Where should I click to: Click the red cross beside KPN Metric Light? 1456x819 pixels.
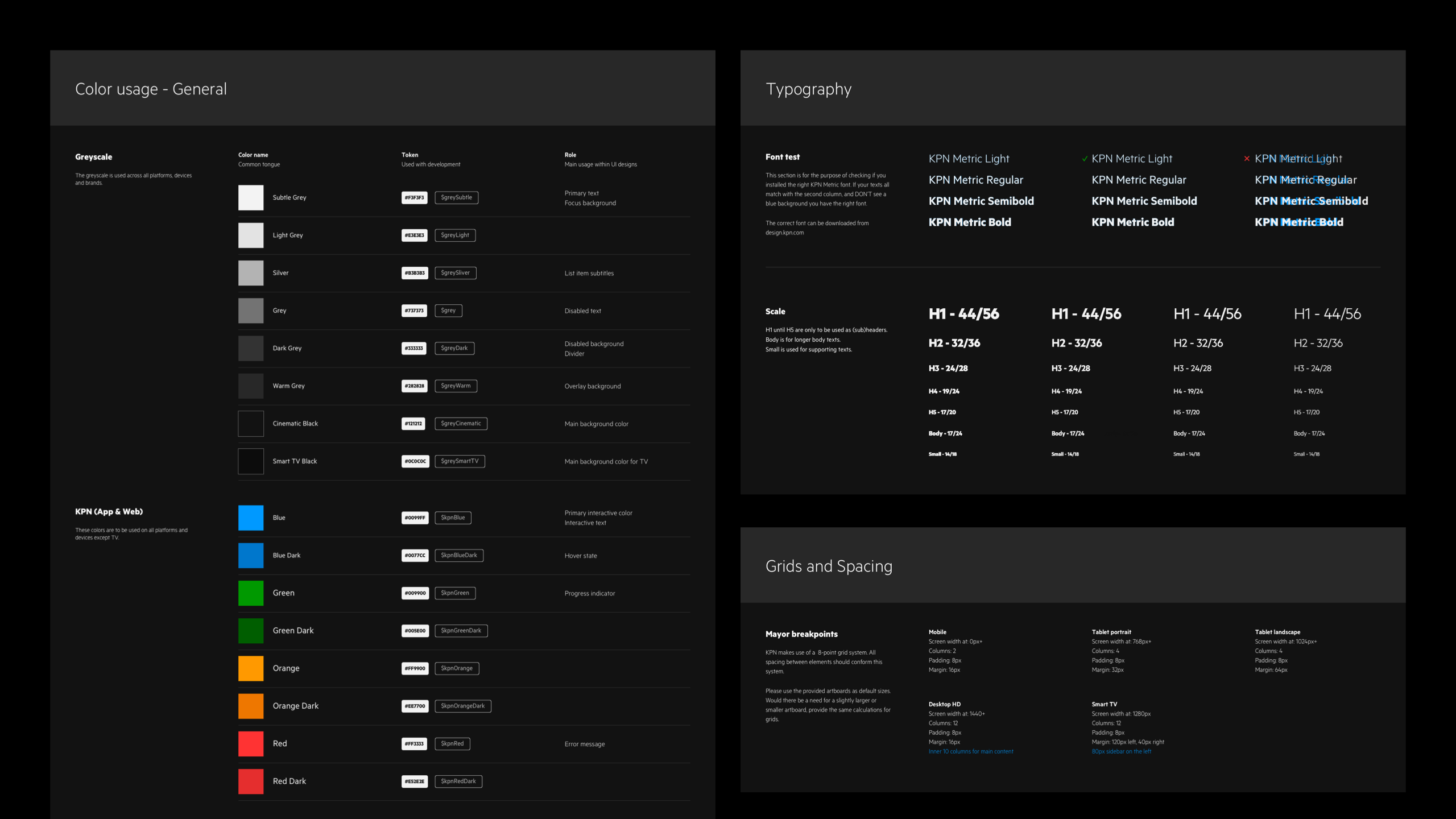point(1247,159)
